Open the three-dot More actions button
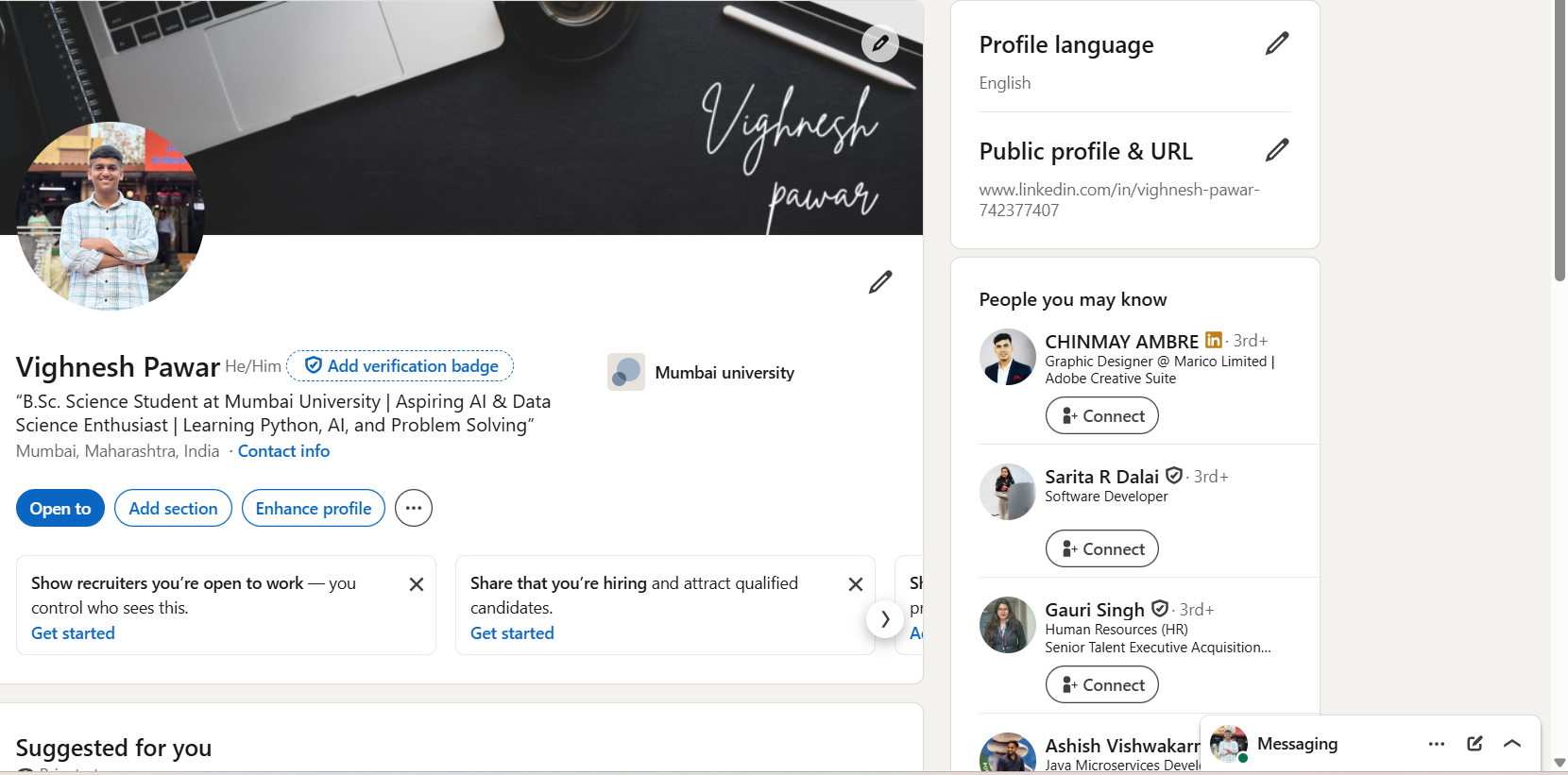 coord(414,508)
